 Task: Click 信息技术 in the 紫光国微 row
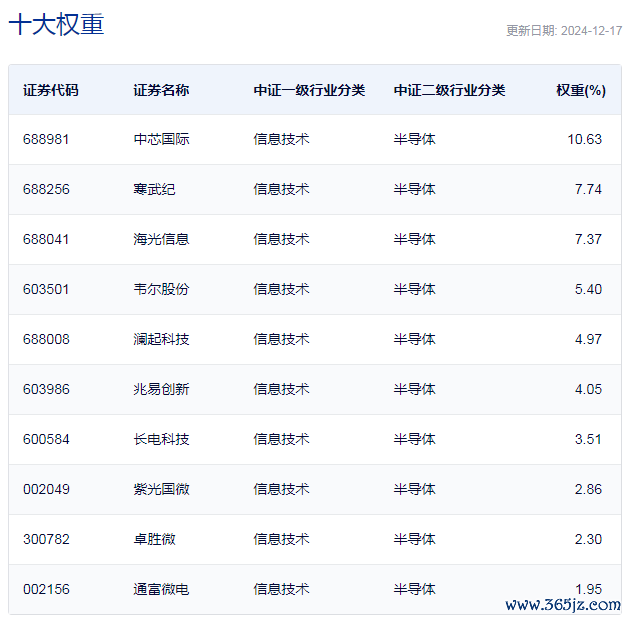pyautogui.click(x=281, y=489)
